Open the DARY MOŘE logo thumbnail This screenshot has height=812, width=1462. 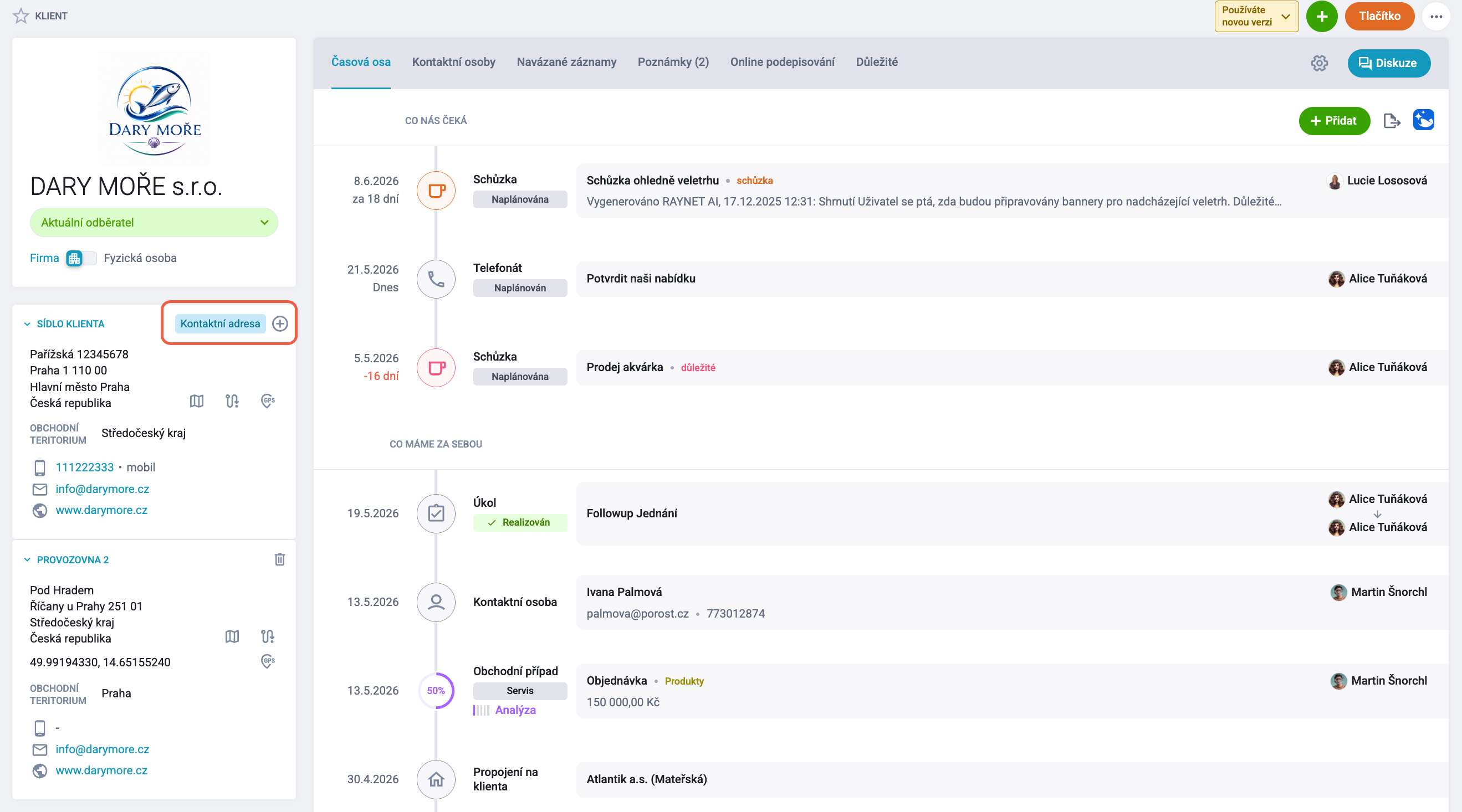155,109
